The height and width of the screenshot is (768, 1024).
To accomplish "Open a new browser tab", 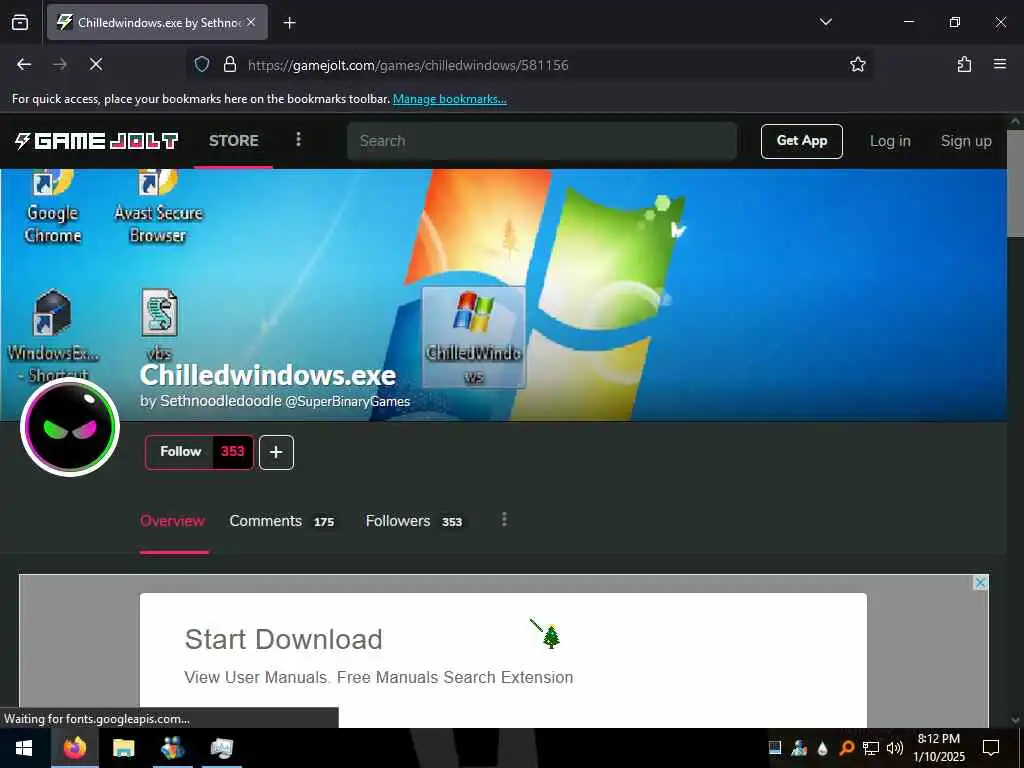I will pyautogui.click(x=289, y=23).
